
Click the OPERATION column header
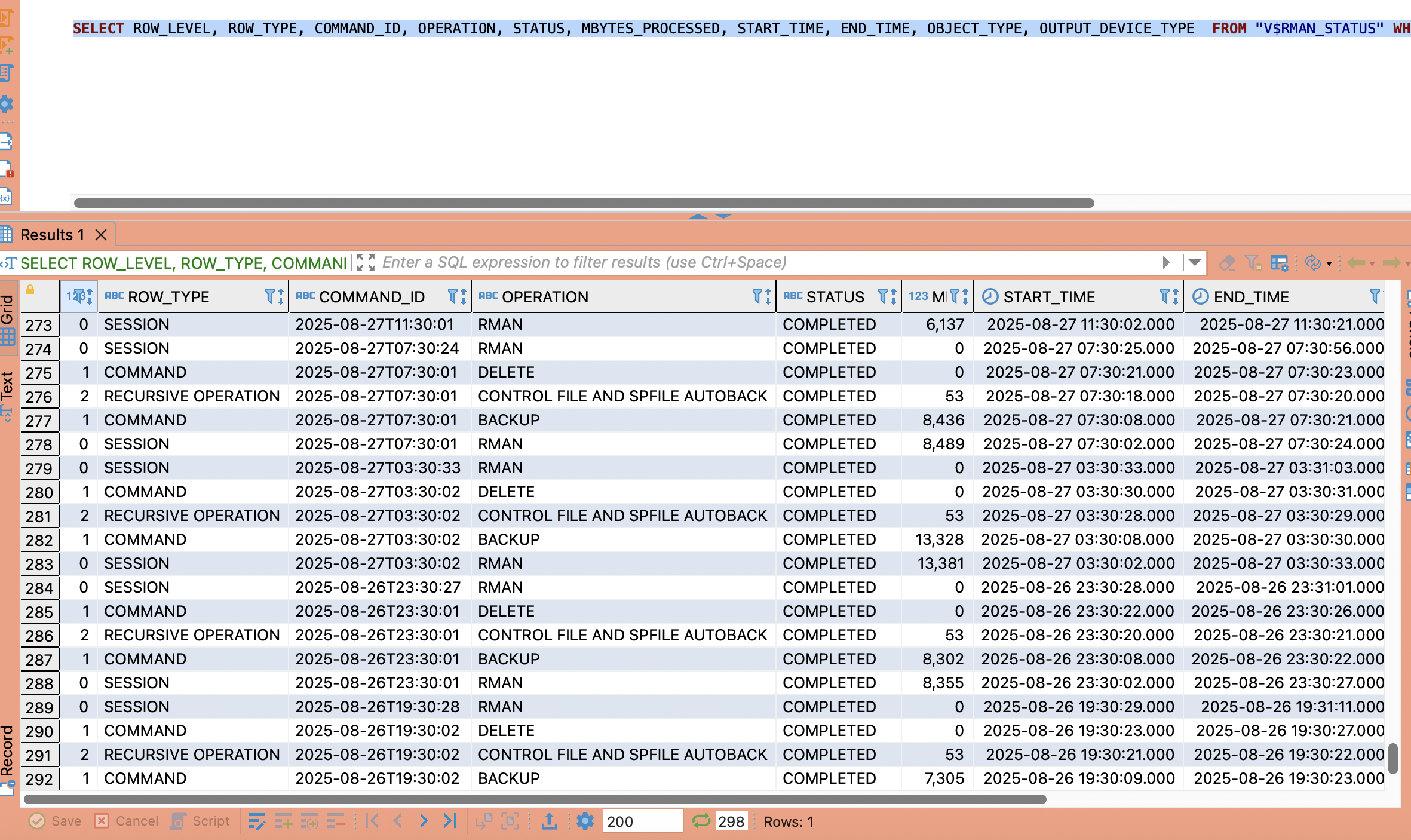coord(545,297)
